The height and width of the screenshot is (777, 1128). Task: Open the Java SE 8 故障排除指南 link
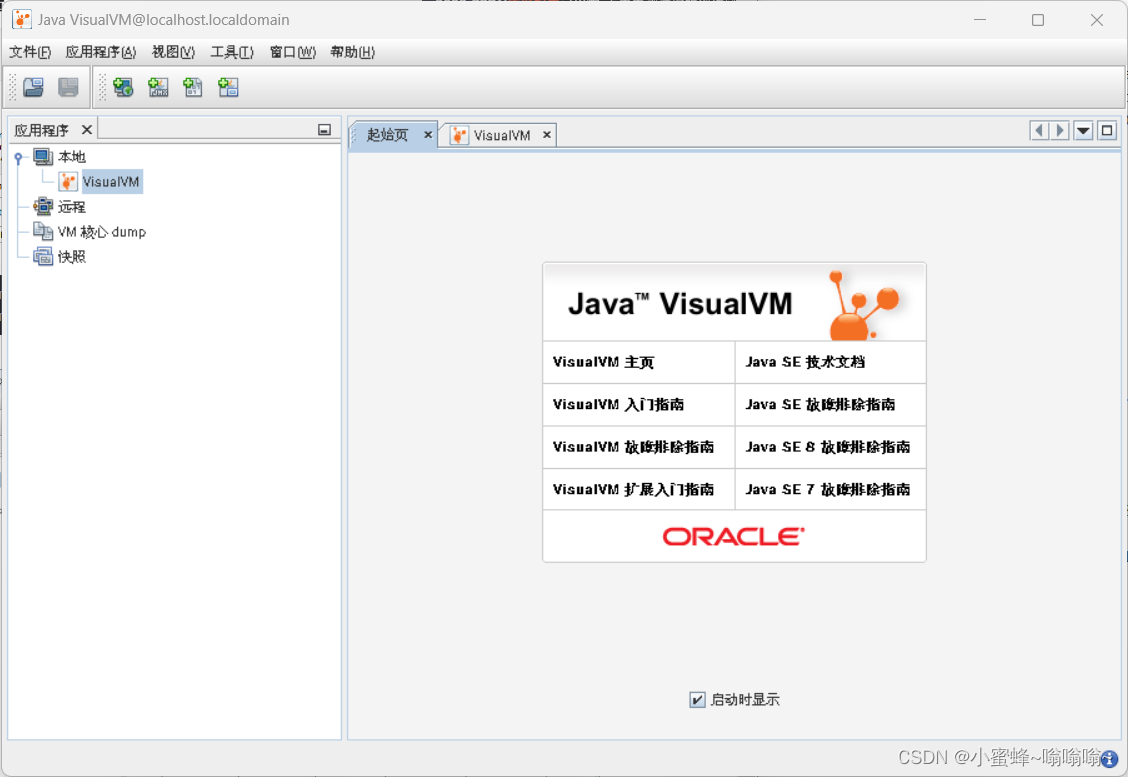pos(827,447)
